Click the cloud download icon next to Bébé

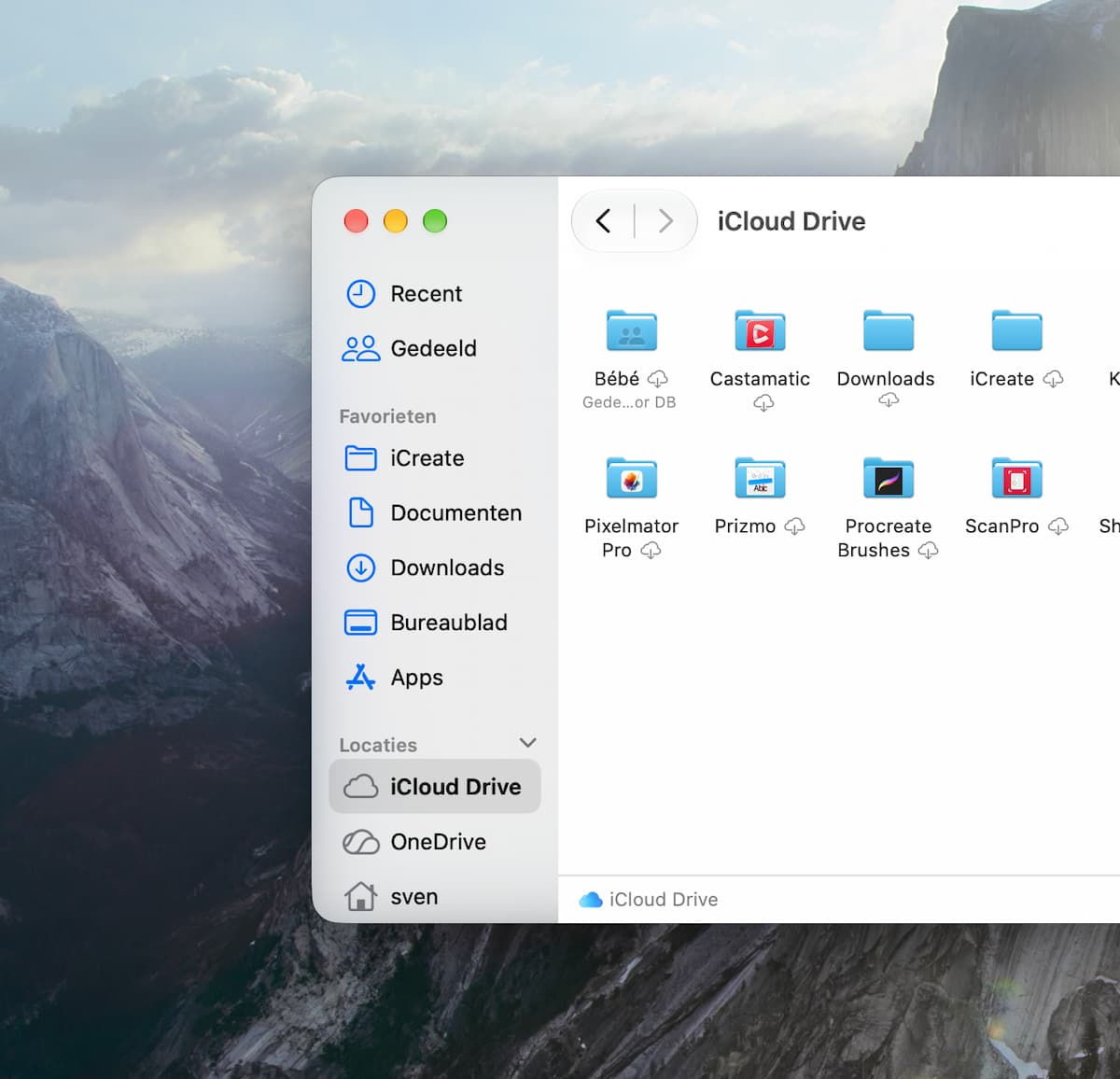pyautogui.click(x=658, y=379)
